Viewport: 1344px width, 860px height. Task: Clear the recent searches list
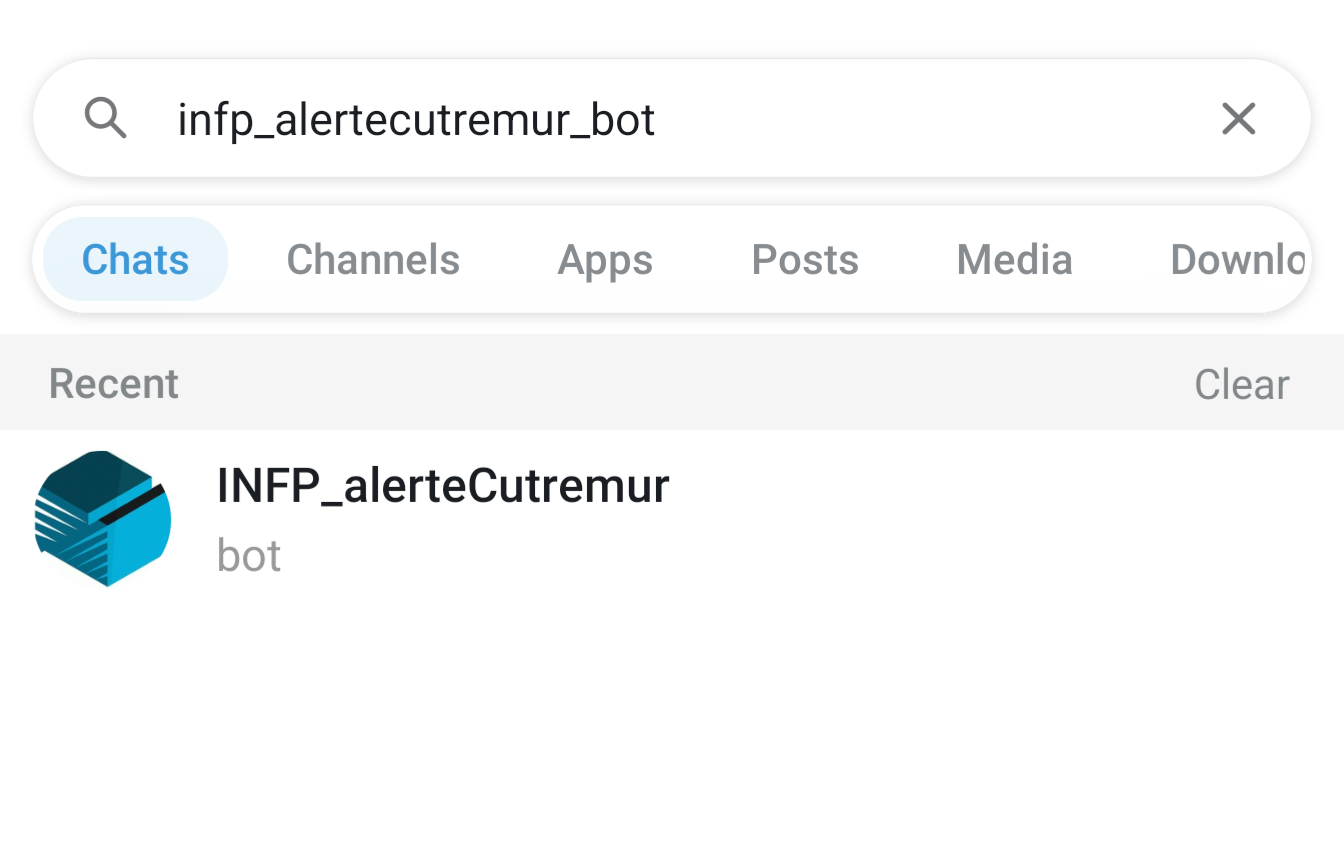point(1241,384)
